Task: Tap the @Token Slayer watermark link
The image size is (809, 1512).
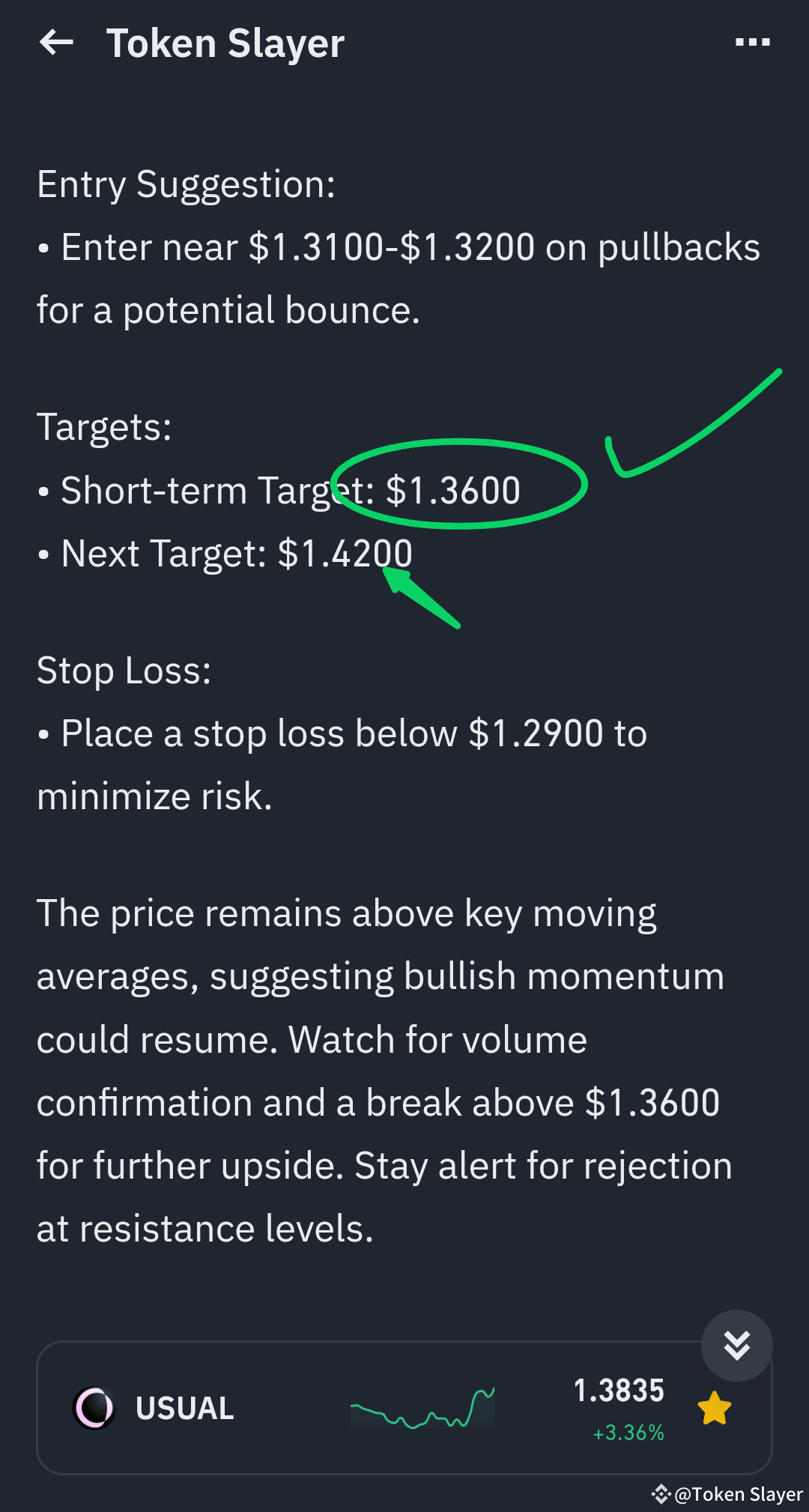Action: click(738, 1494)
